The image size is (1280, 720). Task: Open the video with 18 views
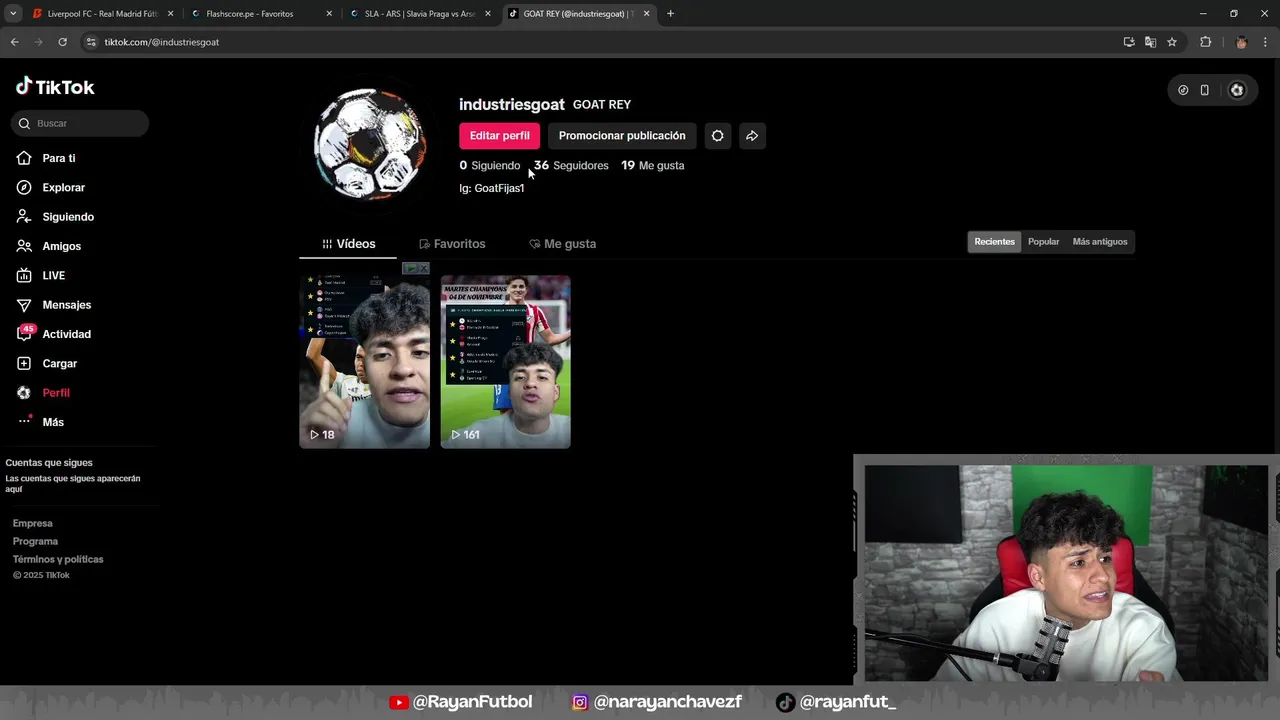tap(365, 362)
